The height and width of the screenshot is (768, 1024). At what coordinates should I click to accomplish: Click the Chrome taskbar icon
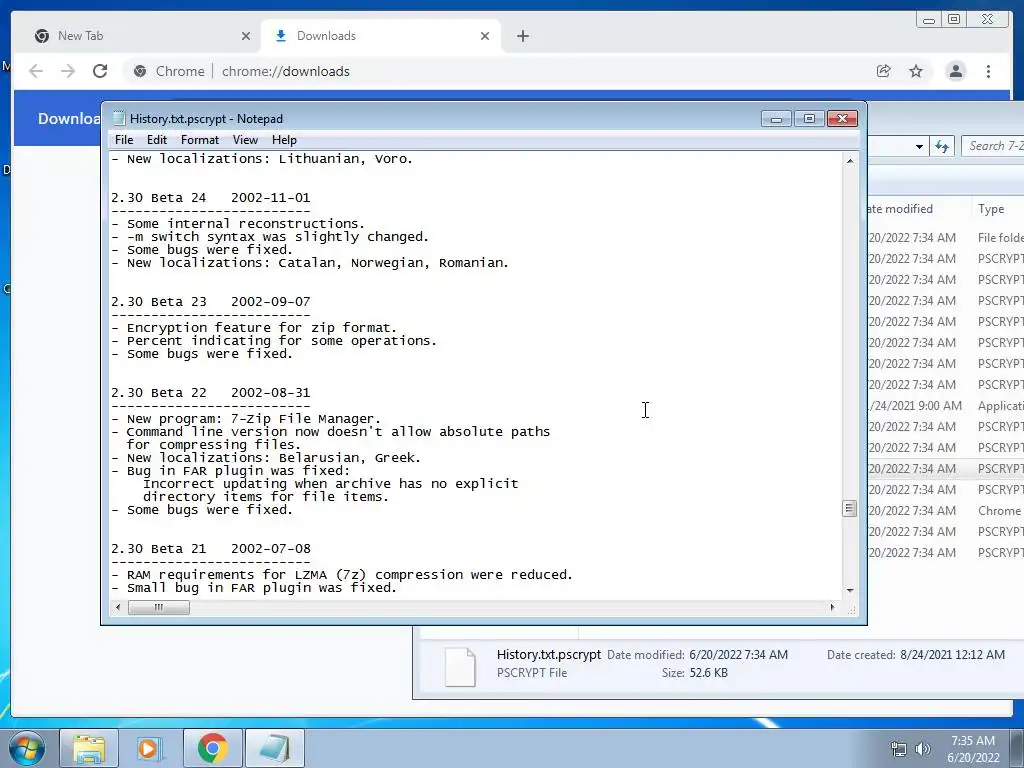tap(212, 748)
